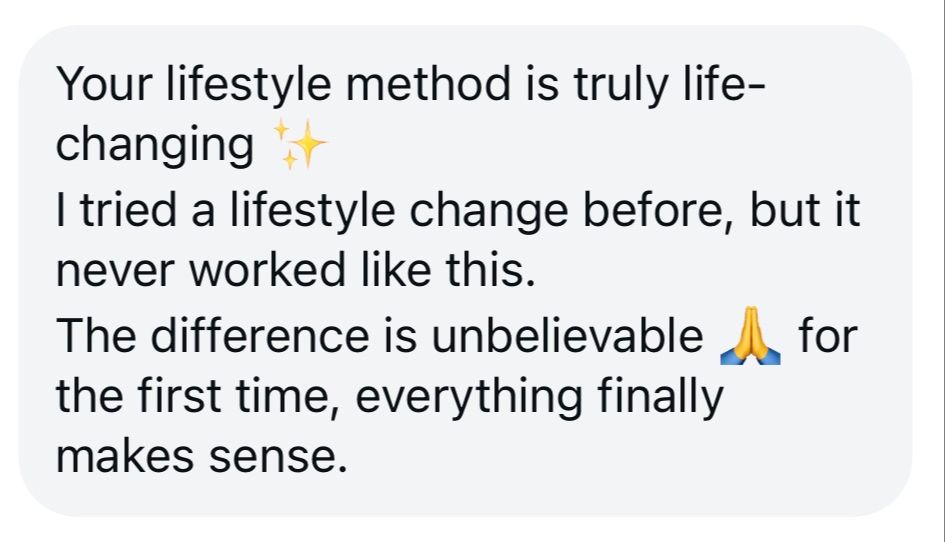Click the word "everything" in the message
The width and height of the screenshot is (945, 542).
pos(469,398)
